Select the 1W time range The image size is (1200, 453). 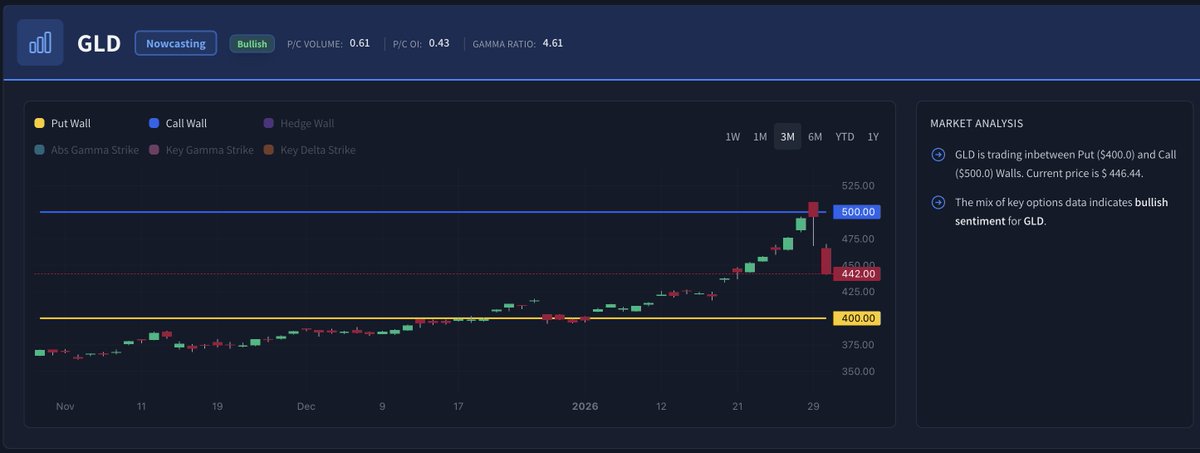click(x=733, y=137)
